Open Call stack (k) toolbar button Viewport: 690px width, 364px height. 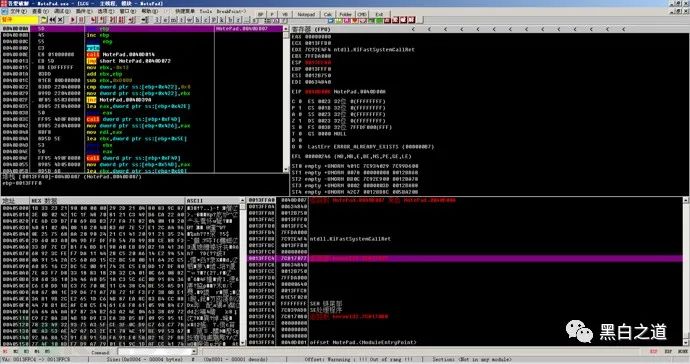[x=221, y=20]
